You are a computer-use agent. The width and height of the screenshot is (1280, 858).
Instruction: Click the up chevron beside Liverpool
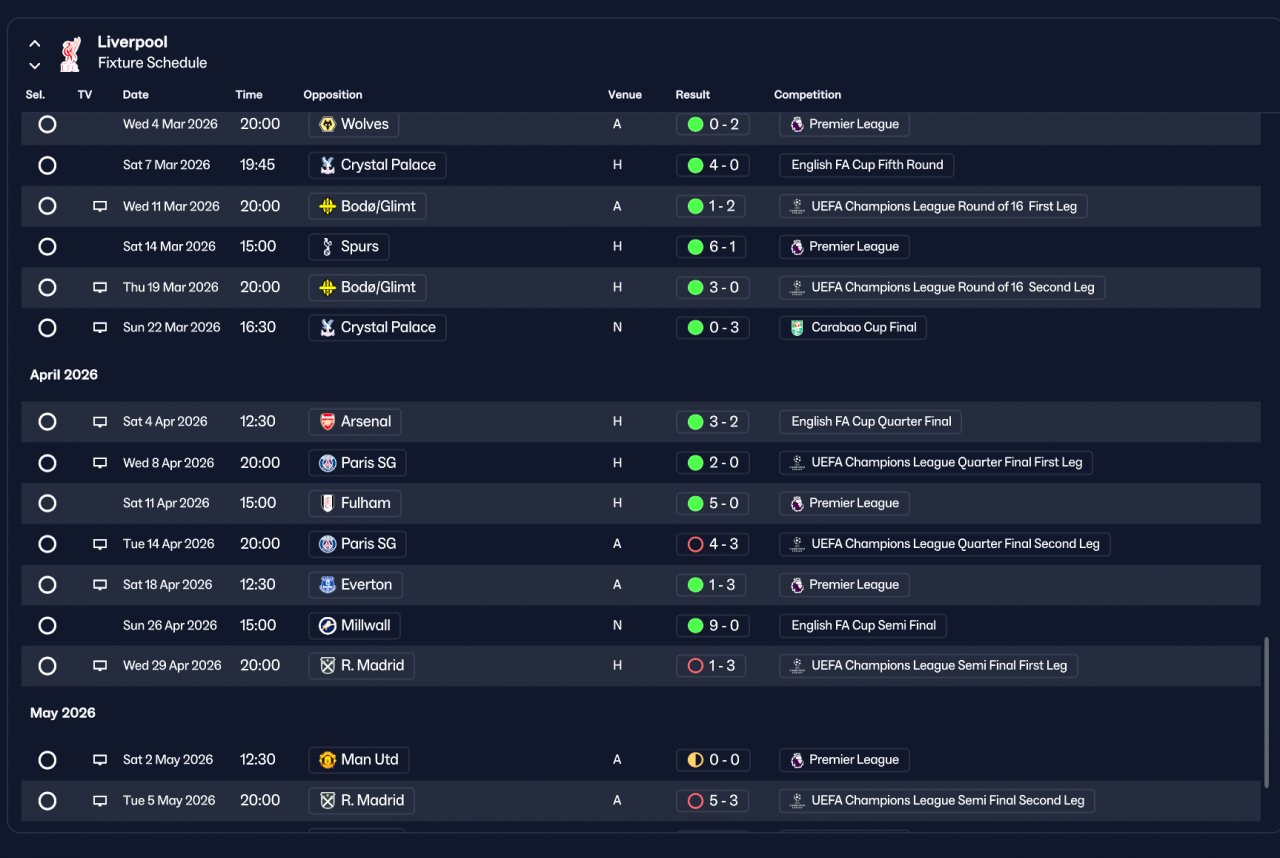point(35,43)
